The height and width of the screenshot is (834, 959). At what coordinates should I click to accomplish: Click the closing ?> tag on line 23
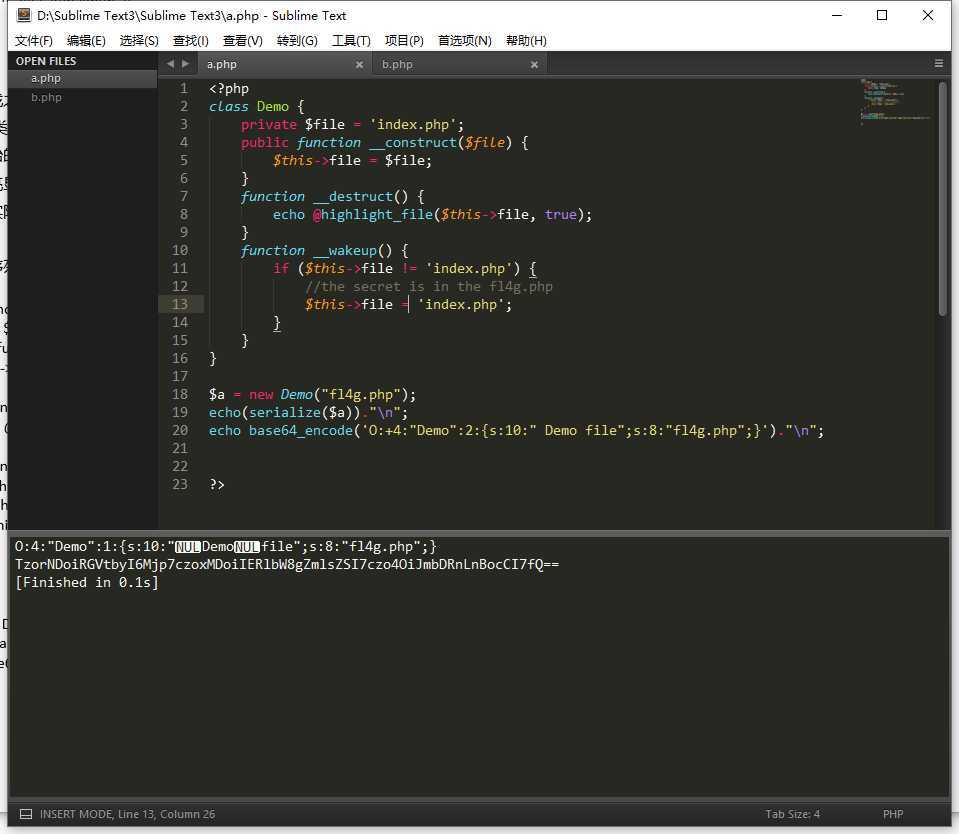(x=217, y=484)
